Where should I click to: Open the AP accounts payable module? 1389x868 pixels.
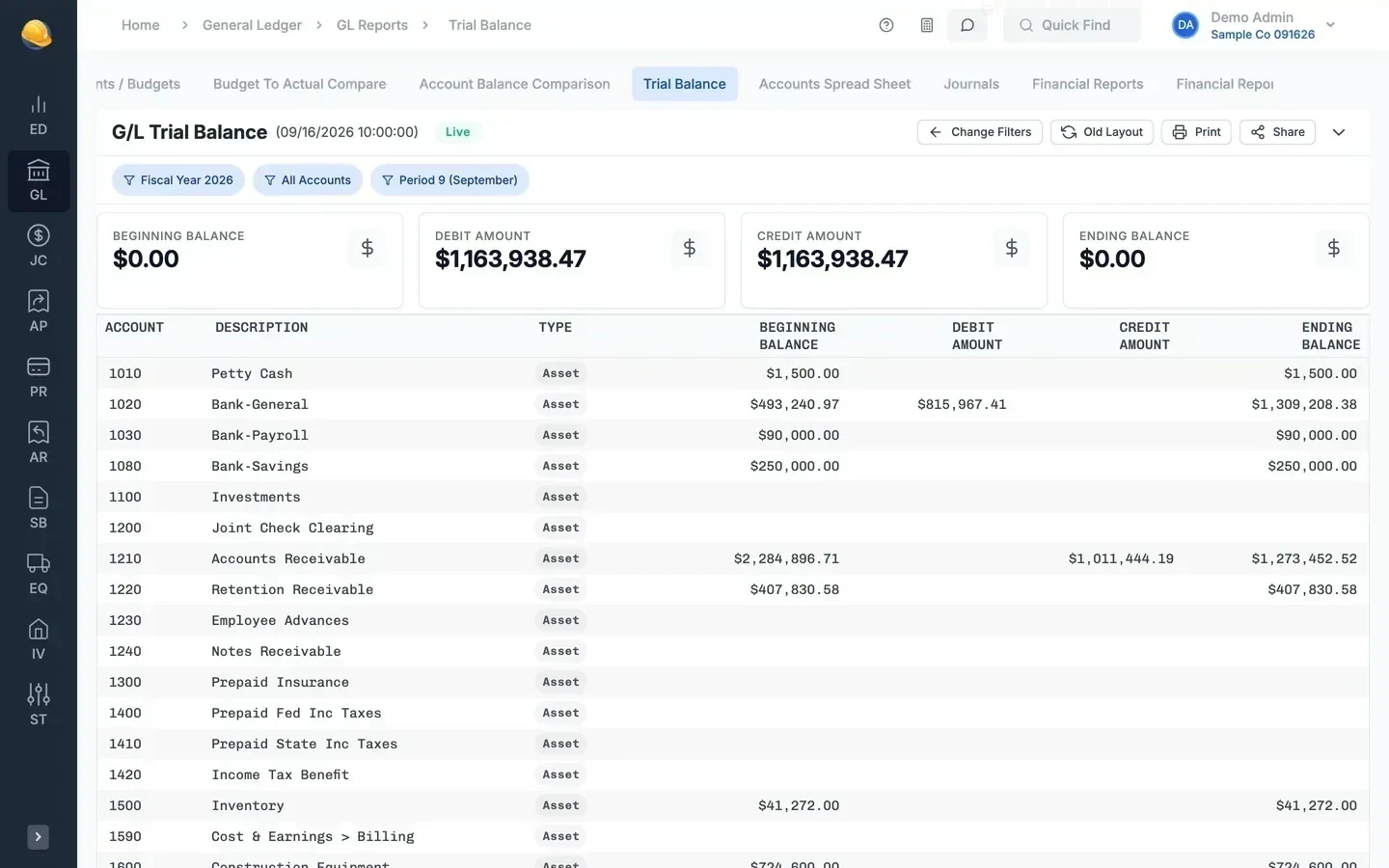pos(39,312)
